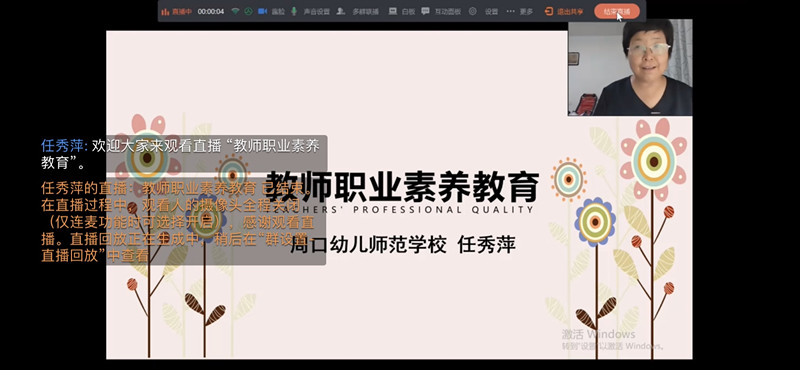Open the 互动面板 chat bubble icon

point(425,11)
